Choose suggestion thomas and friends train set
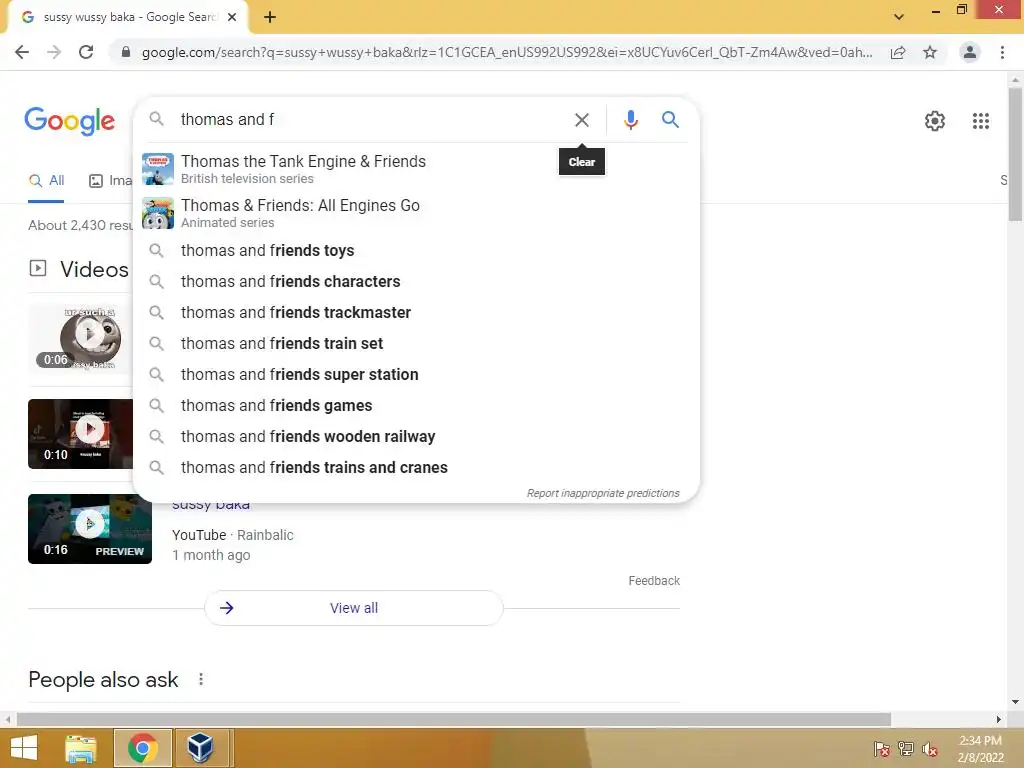1024x768 pixels. coord(416,344)
